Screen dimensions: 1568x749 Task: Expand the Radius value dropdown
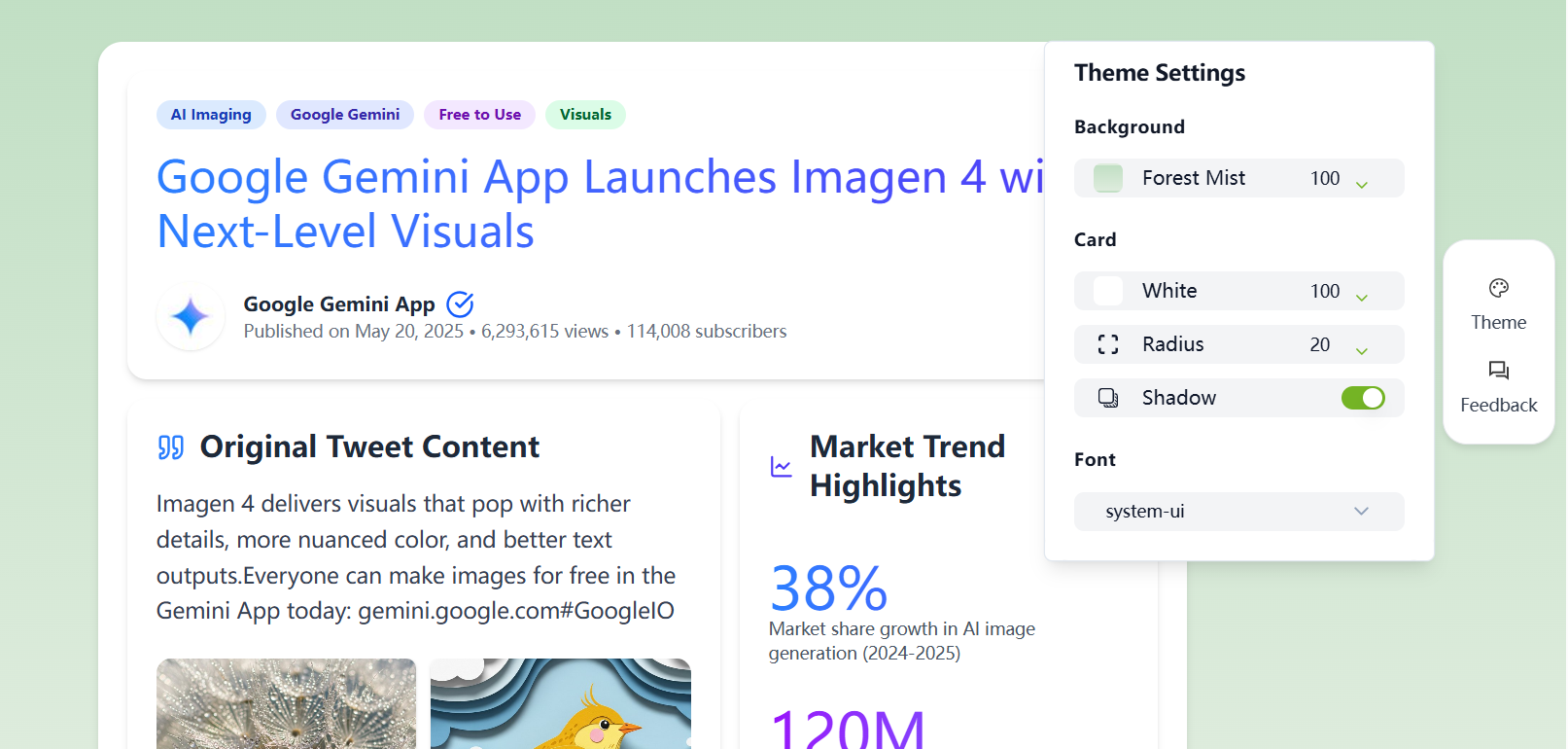pos(1361,348)
